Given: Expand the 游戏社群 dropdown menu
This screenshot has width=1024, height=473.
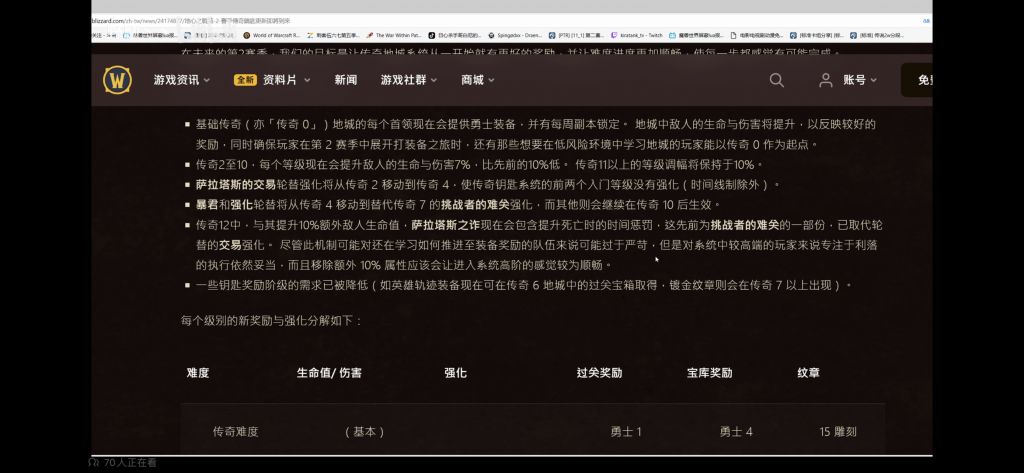Looking at the screenshot, I should [x=409, y=80].
